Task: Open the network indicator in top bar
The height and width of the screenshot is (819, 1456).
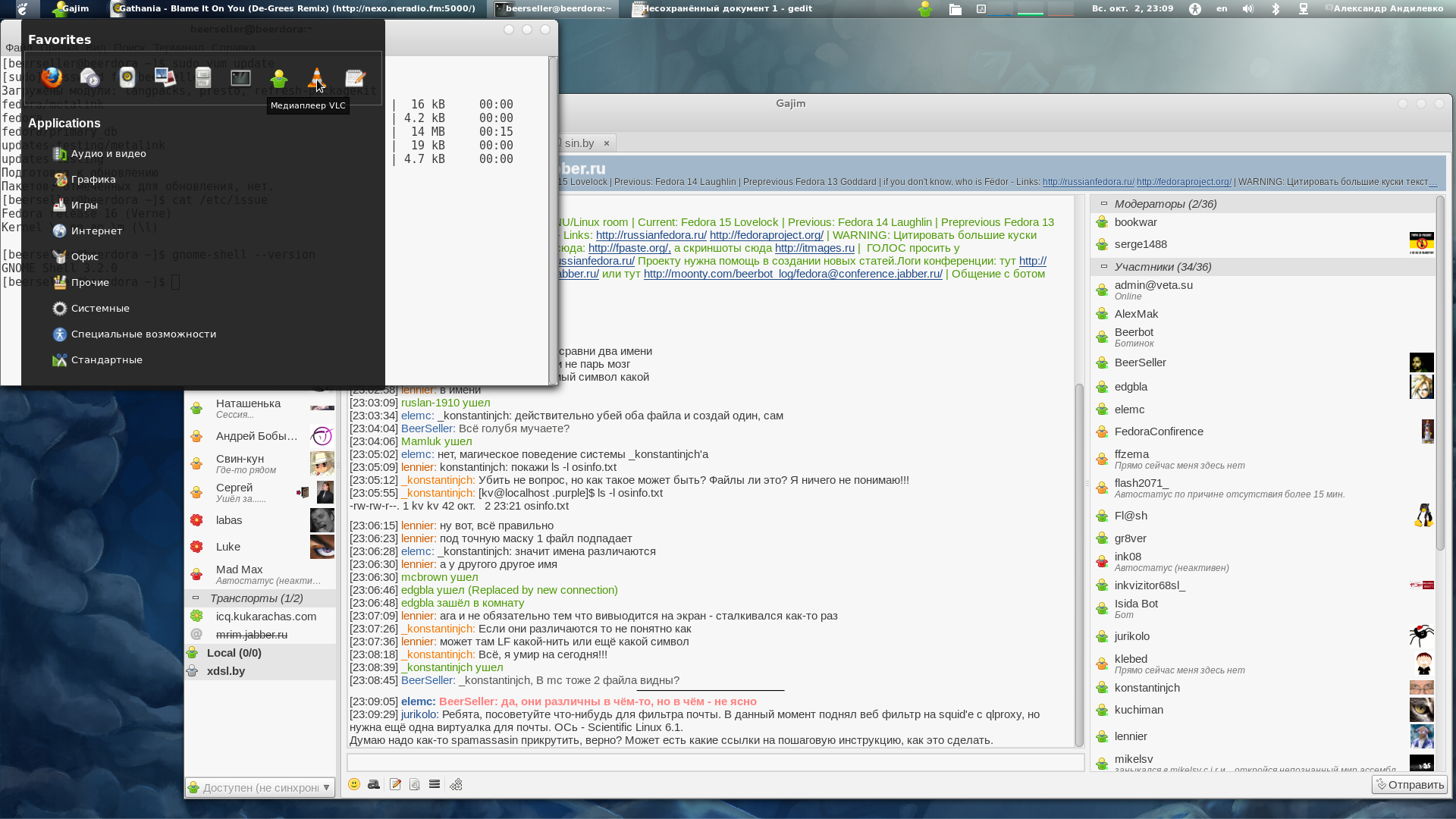Action: [1304, 9]
